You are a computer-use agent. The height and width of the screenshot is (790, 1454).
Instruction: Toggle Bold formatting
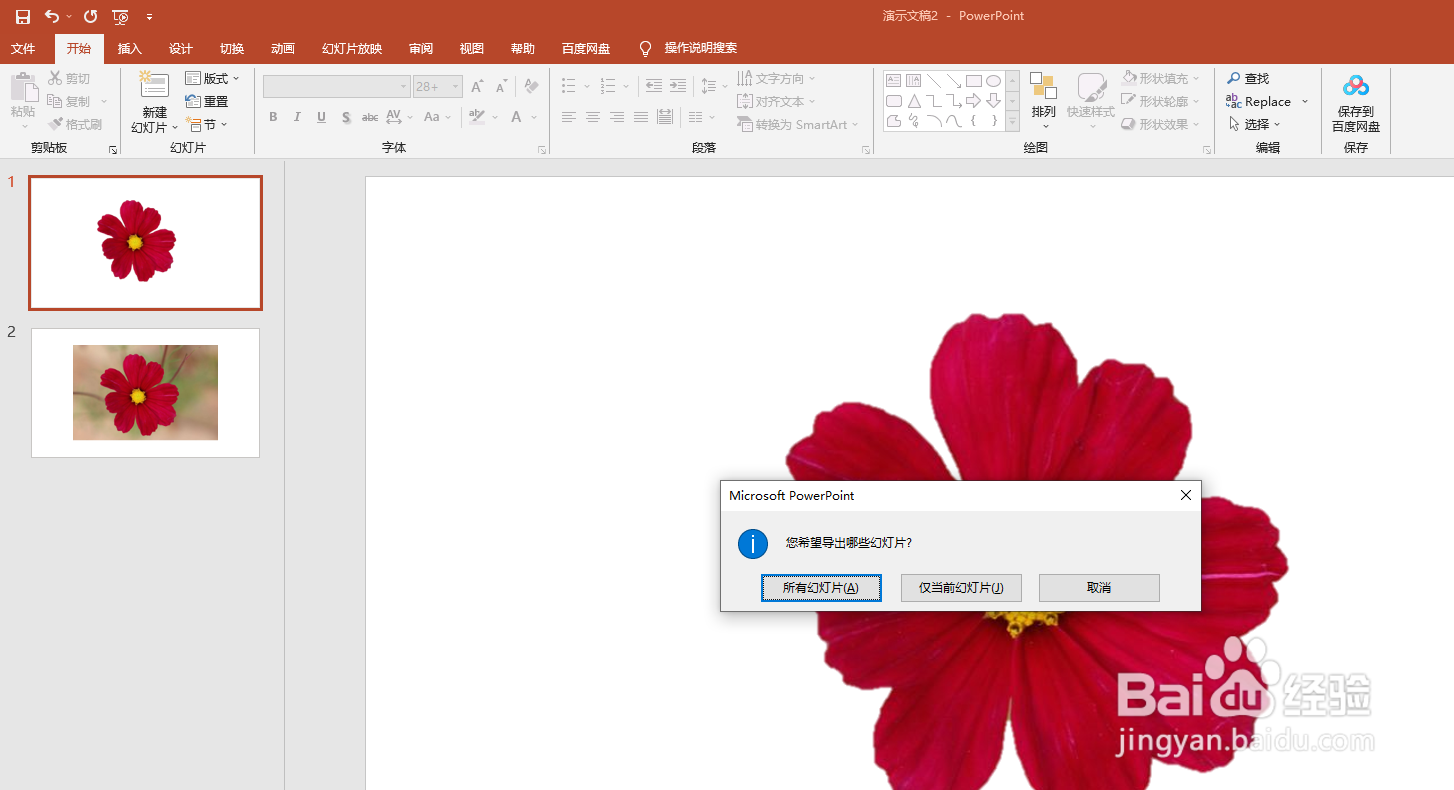[273, 117]
